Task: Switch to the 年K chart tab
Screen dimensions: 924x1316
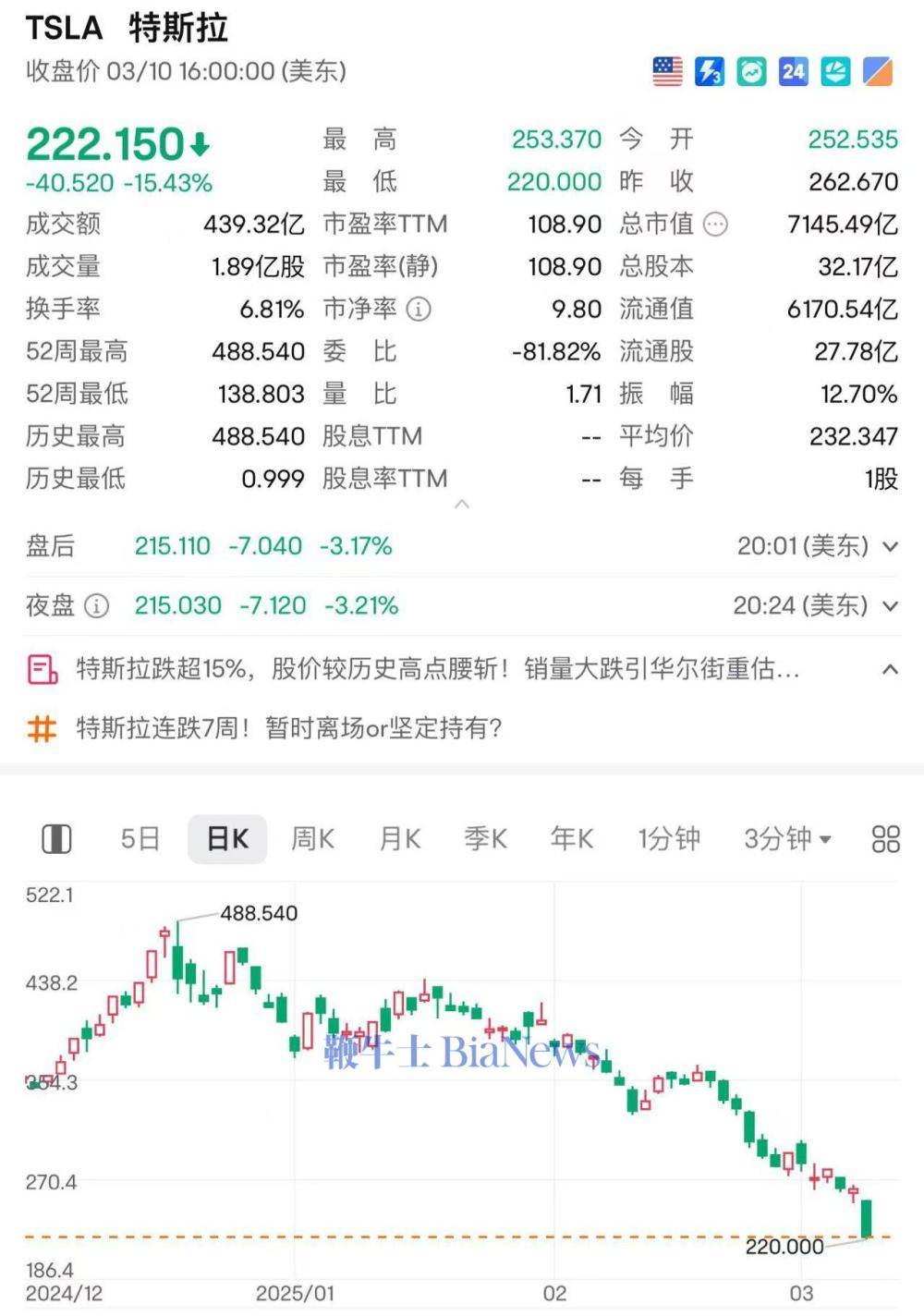Action: pyautogui.click(x=572, y=839)
